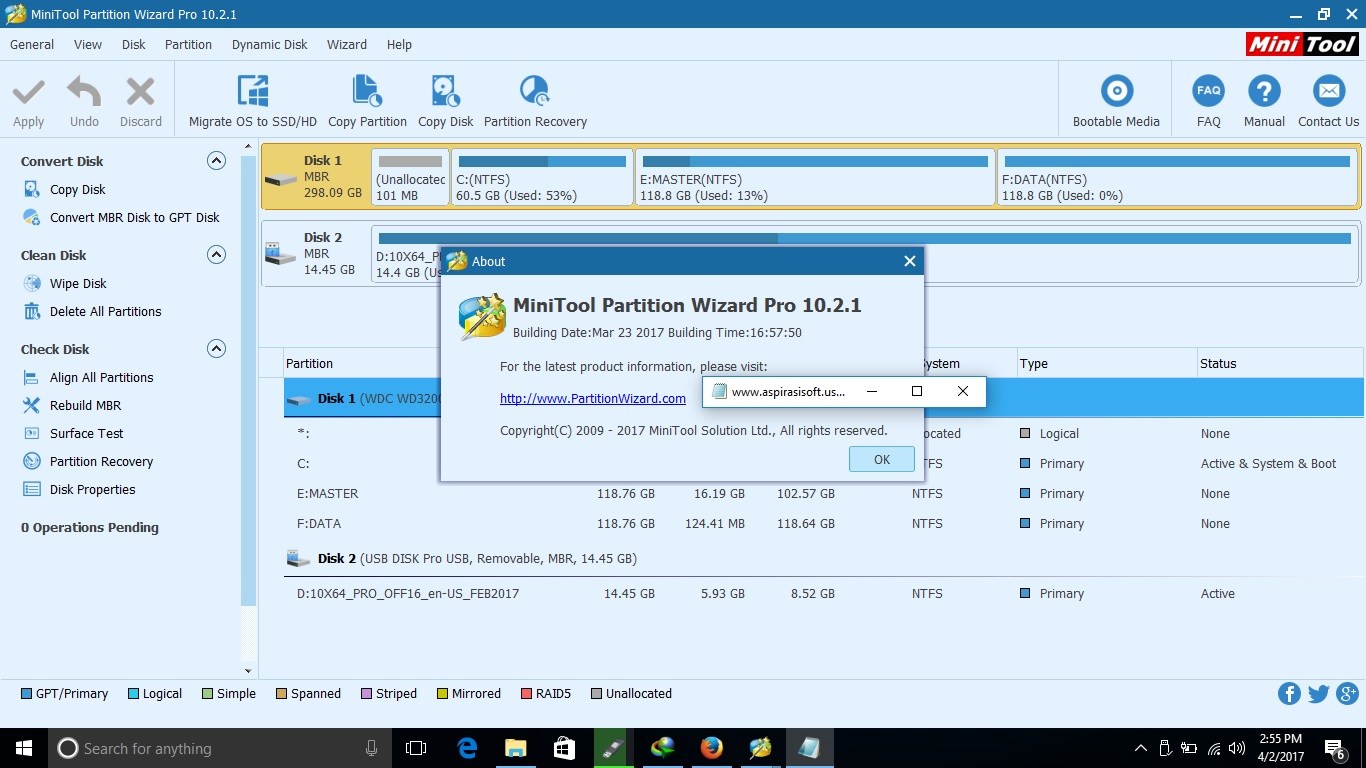
Task: Open the FAQ icon
Action: coord(1209,91)
